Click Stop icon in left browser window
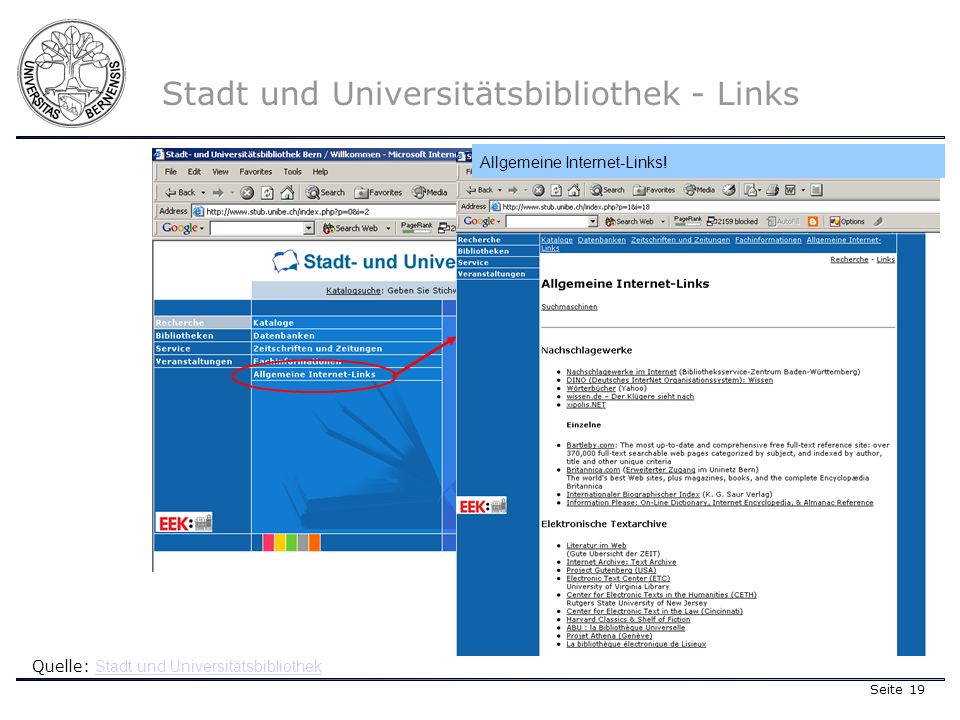 click(x=247, y=193)
